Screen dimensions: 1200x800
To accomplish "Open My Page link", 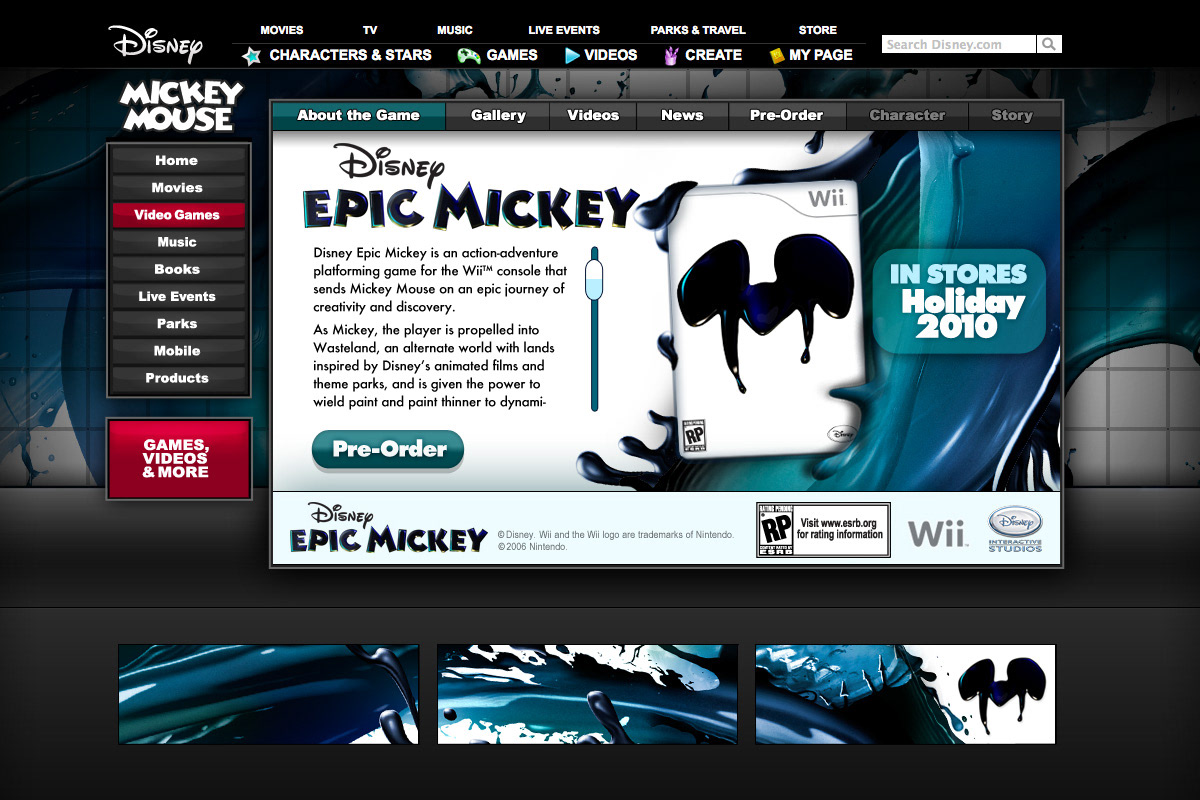I will click(x=821, y=55).
